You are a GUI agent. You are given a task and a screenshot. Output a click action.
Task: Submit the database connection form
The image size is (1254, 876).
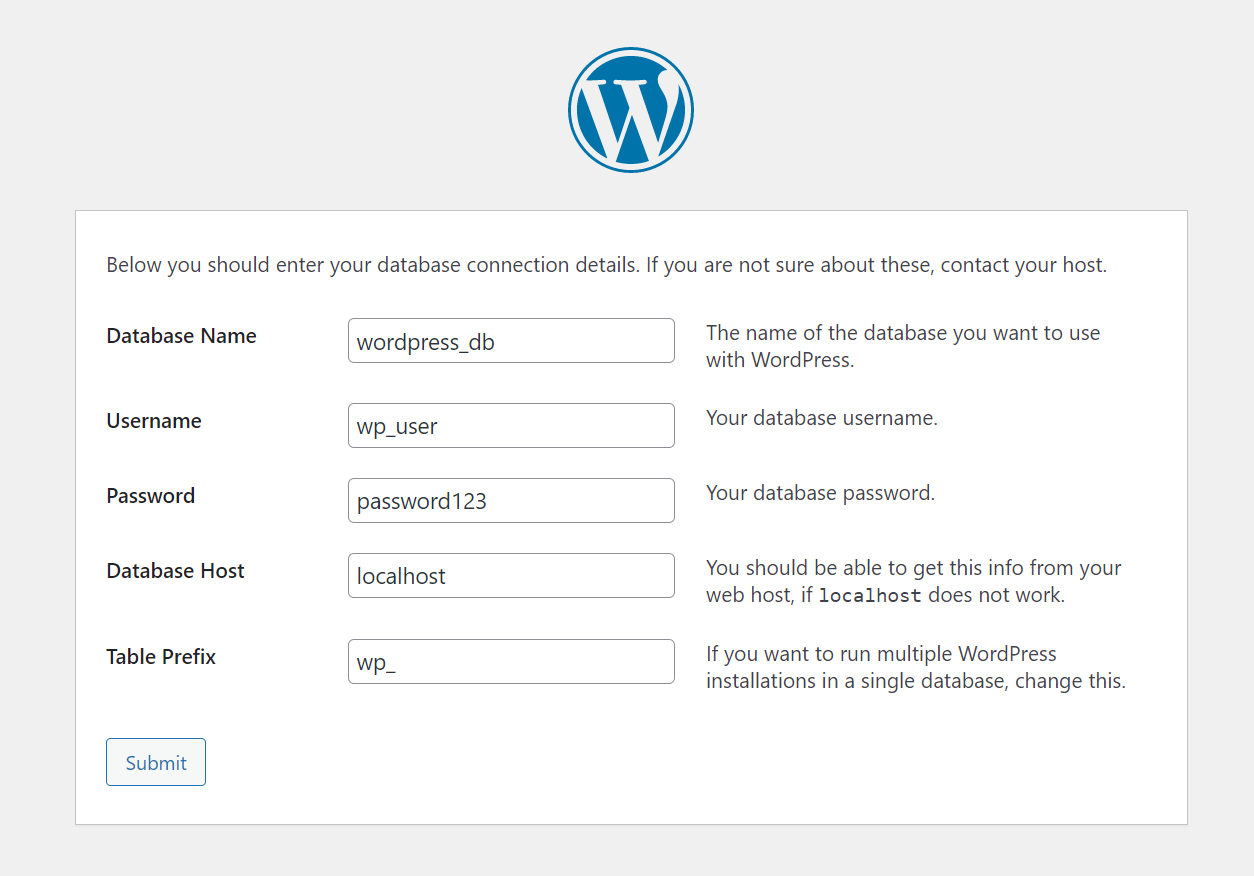click(x=156, y=762)
